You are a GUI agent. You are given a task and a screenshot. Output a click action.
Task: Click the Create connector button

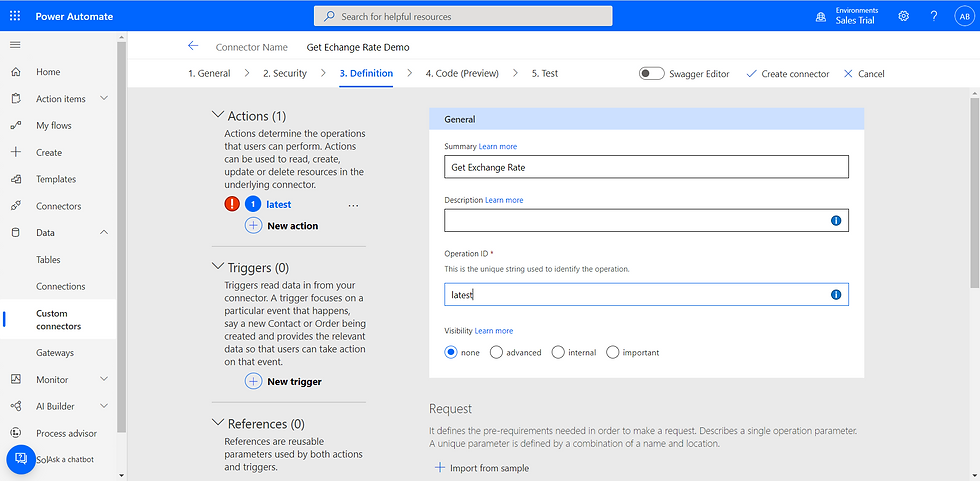(787, 73)
